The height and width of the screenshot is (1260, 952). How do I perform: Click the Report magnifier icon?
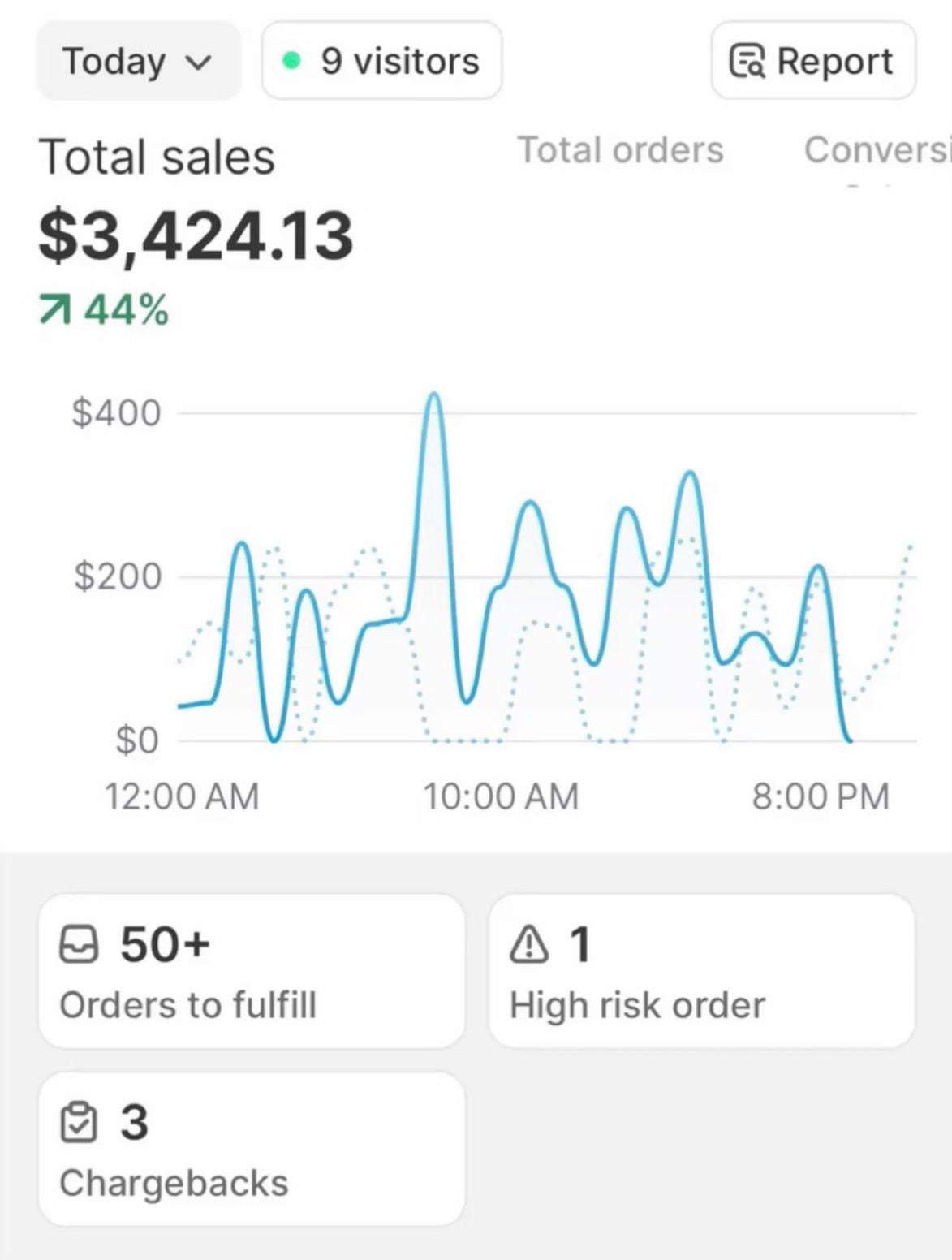747,62
